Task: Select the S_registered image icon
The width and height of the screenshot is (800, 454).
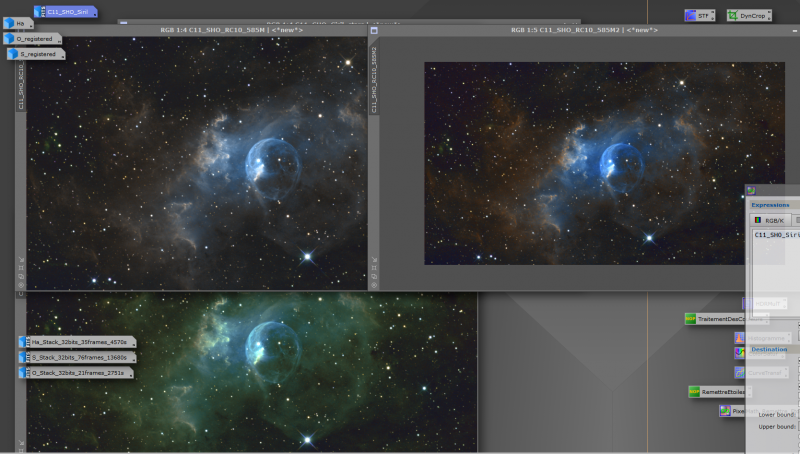Action: tap(36, 54)
